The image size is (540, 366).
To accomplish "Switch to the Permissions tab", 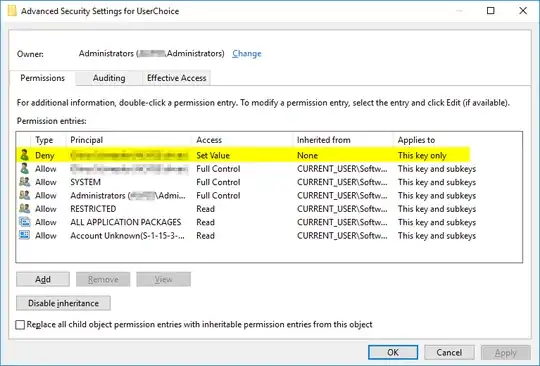I will 42,78.
